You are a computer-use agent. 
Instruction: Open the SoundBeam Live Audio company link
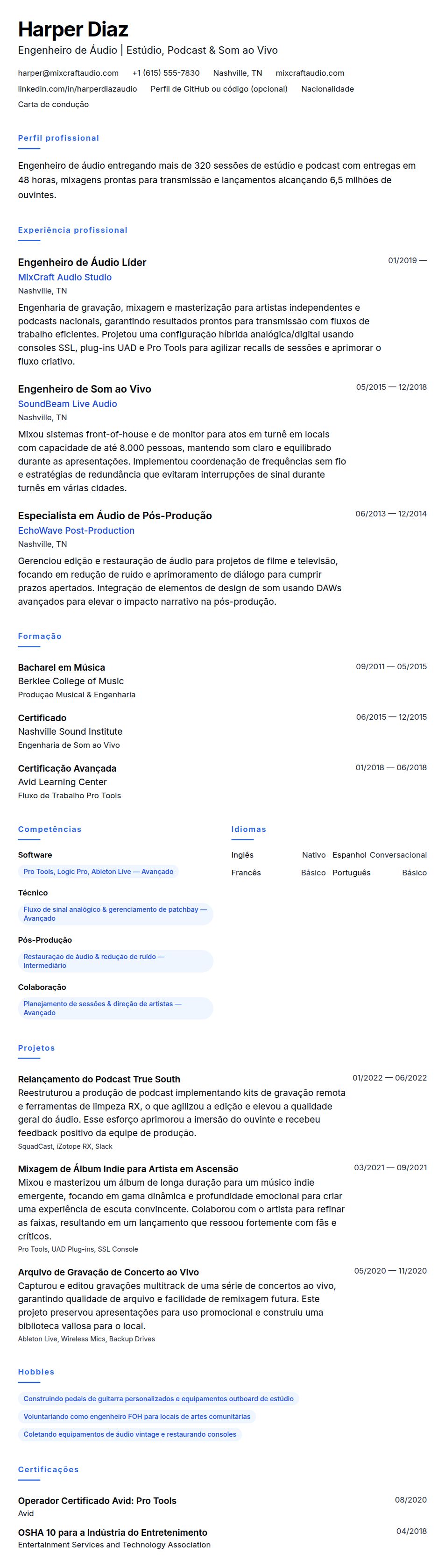tap(68, 403)
